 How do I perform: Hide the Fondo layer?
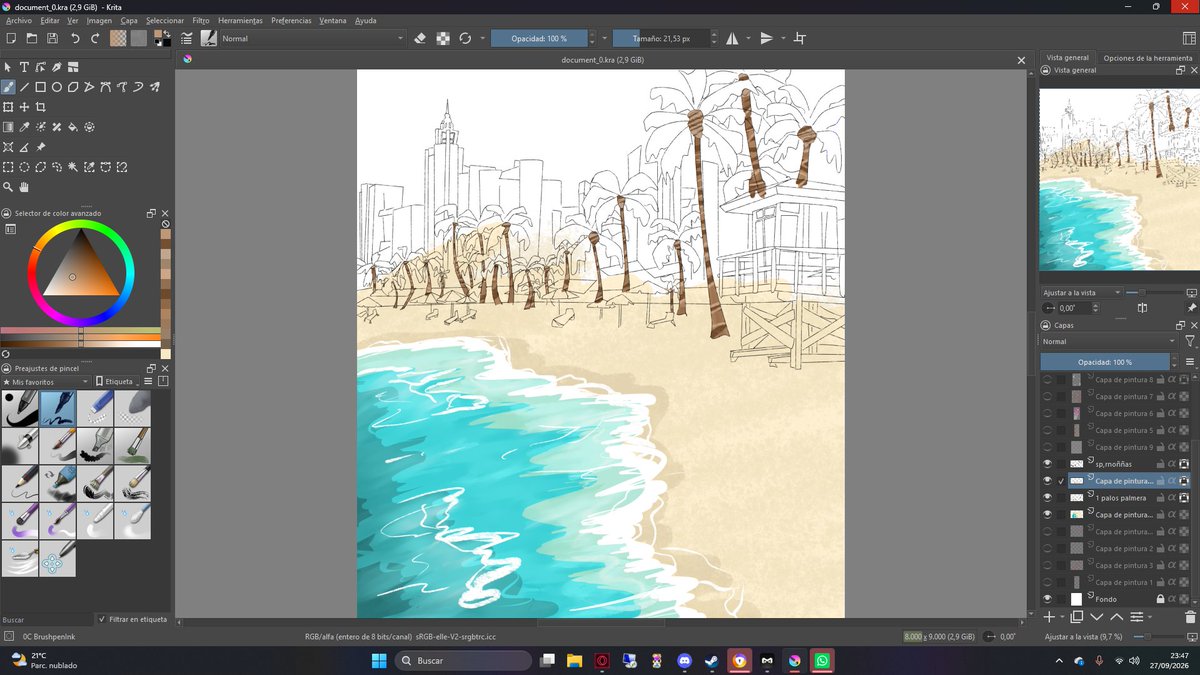1047,599
